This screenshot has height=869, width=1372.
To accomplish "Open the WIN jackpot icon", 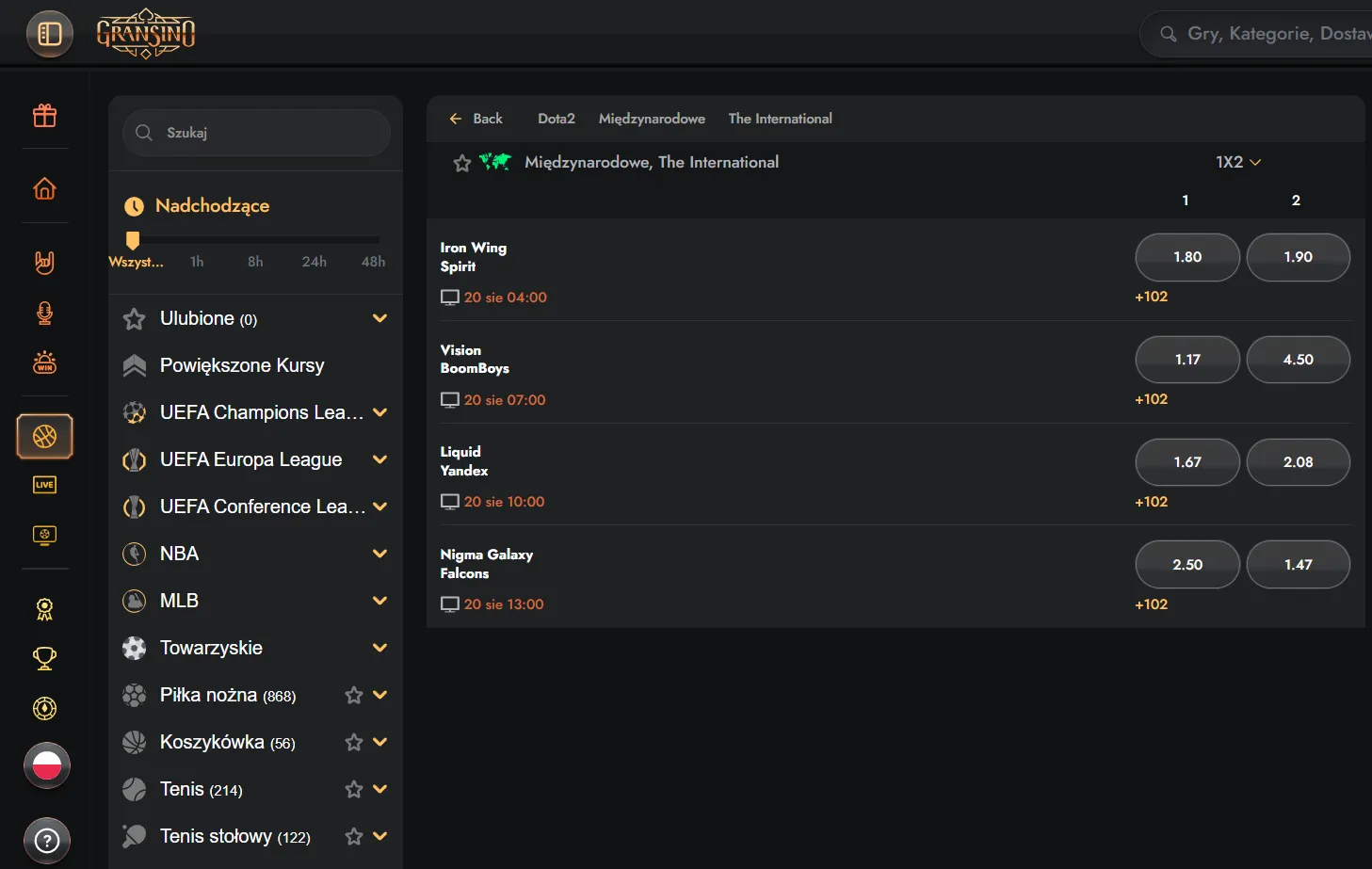I will 44,362.
